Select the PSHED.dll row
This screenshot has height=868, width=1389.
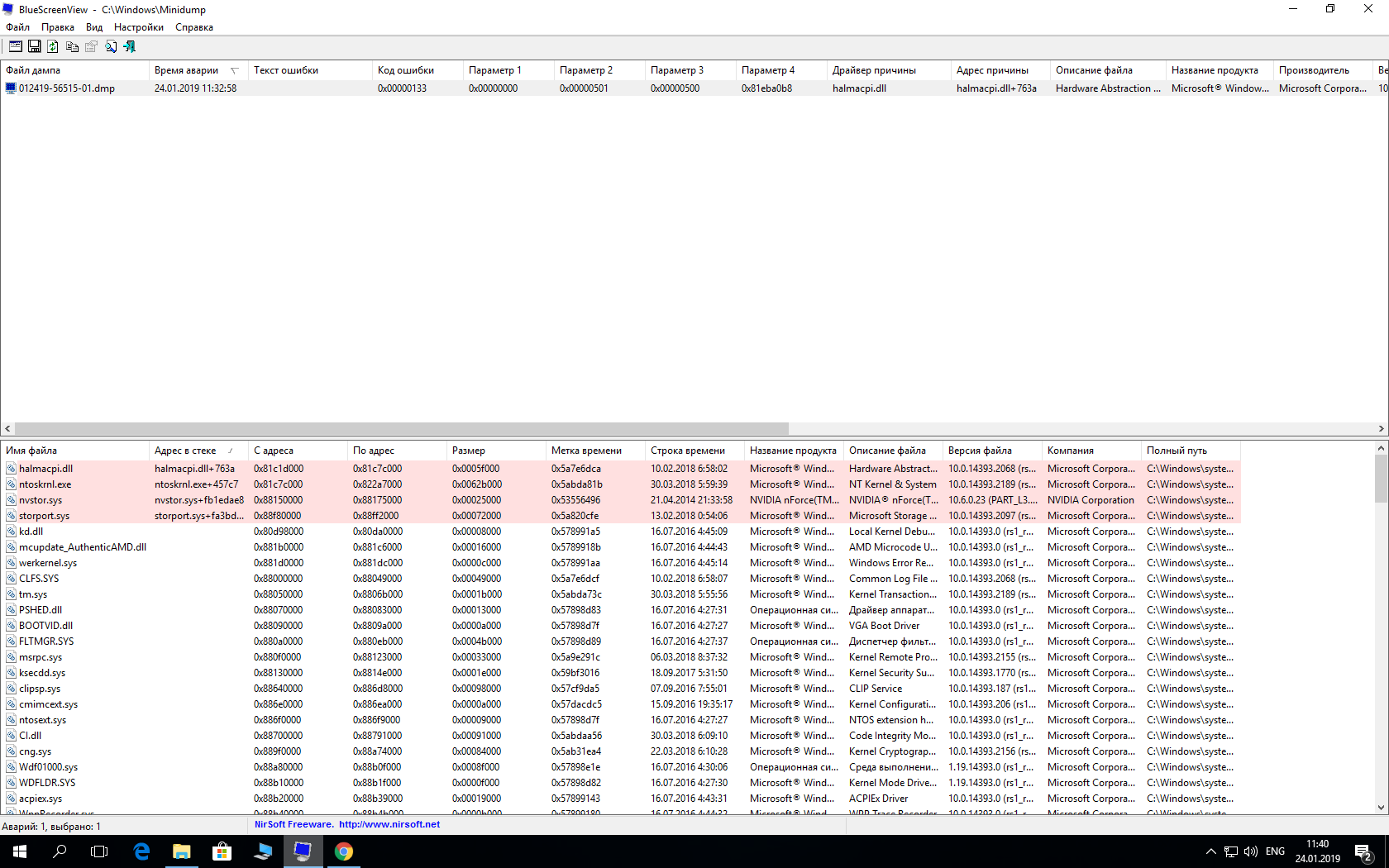point(620,610)
